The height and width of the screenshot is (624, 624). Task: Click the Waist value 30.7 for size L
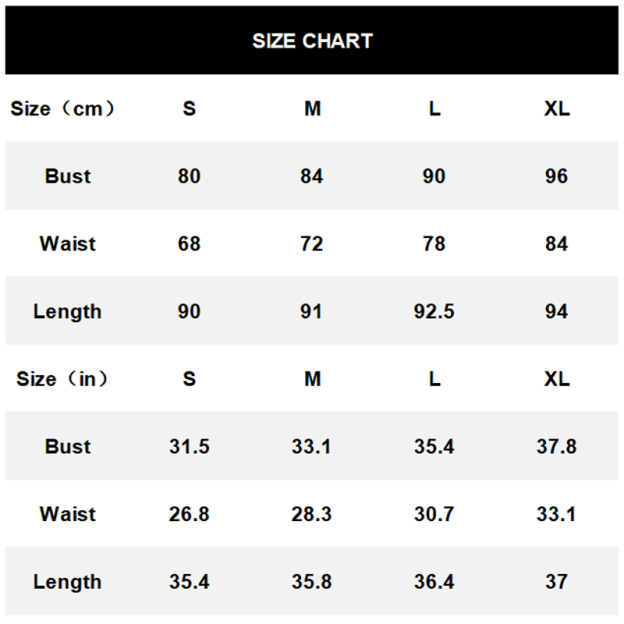(x=434, y=514)
